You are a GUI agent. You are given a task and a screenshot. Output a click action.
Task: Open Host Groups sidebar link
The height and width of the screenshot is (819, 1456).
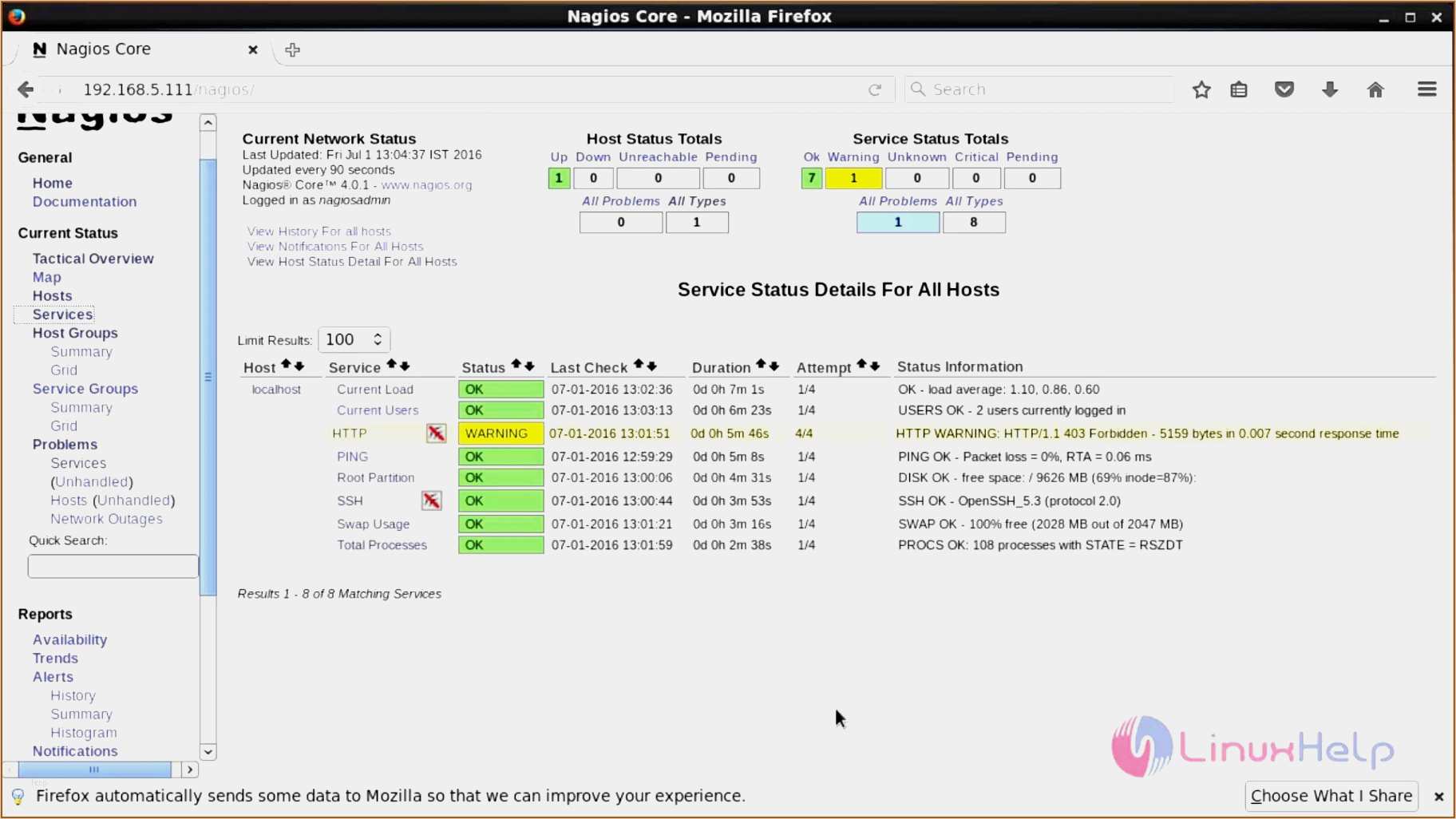click(75, 333)
